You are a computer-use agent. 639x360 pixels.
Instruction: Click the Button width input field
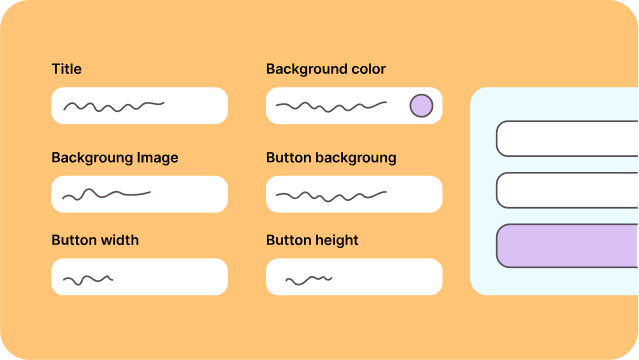(139, 276)
